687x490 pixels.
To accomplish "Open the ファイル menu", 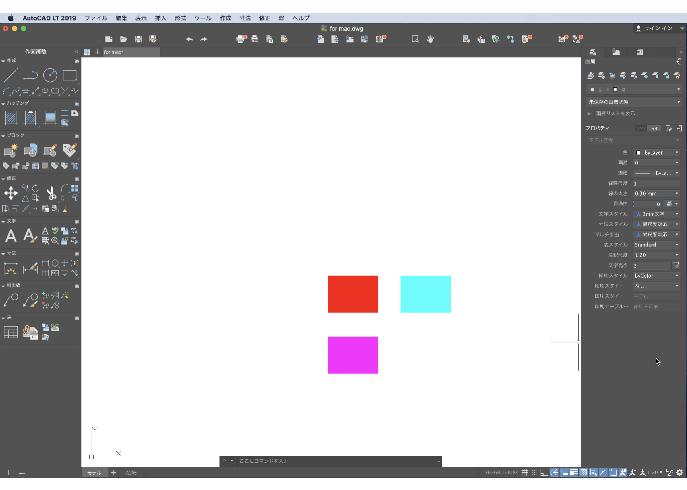I will pos(96,18).
